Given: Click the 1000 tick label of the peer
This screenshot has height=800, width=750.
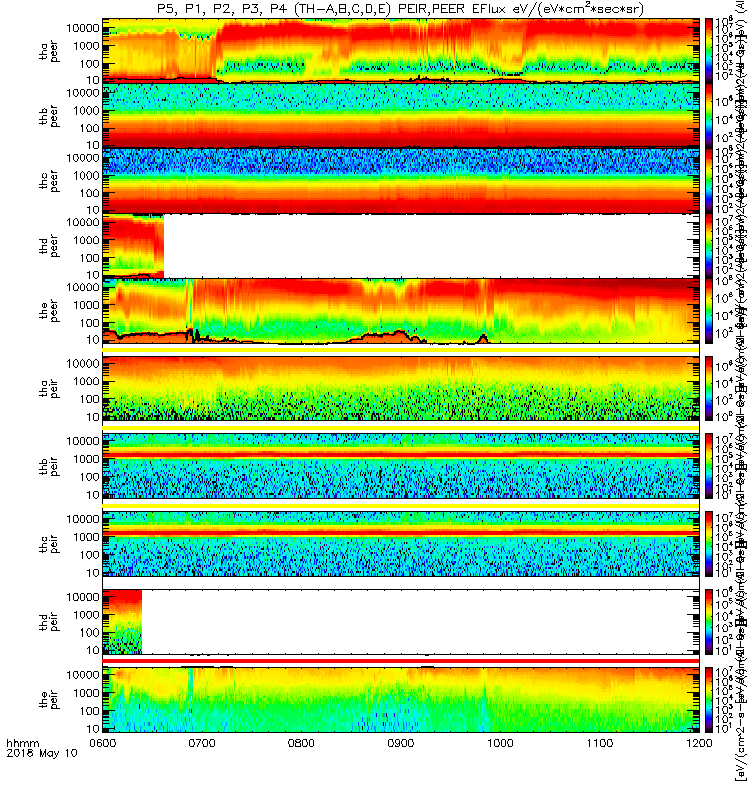Looking at the screenshot, I should click(x=86, y=305).
